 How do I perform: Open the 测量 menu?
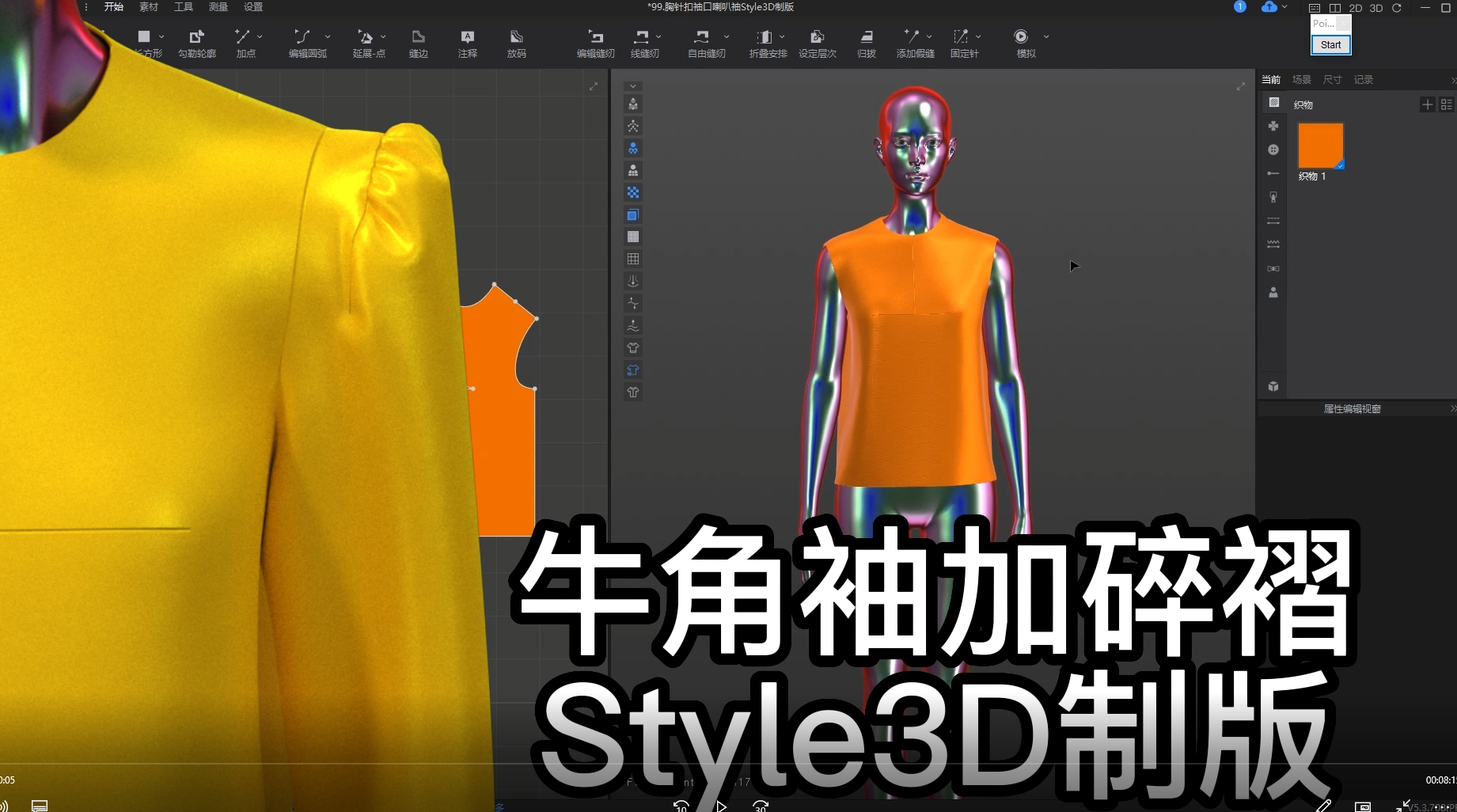coord(218,7)
